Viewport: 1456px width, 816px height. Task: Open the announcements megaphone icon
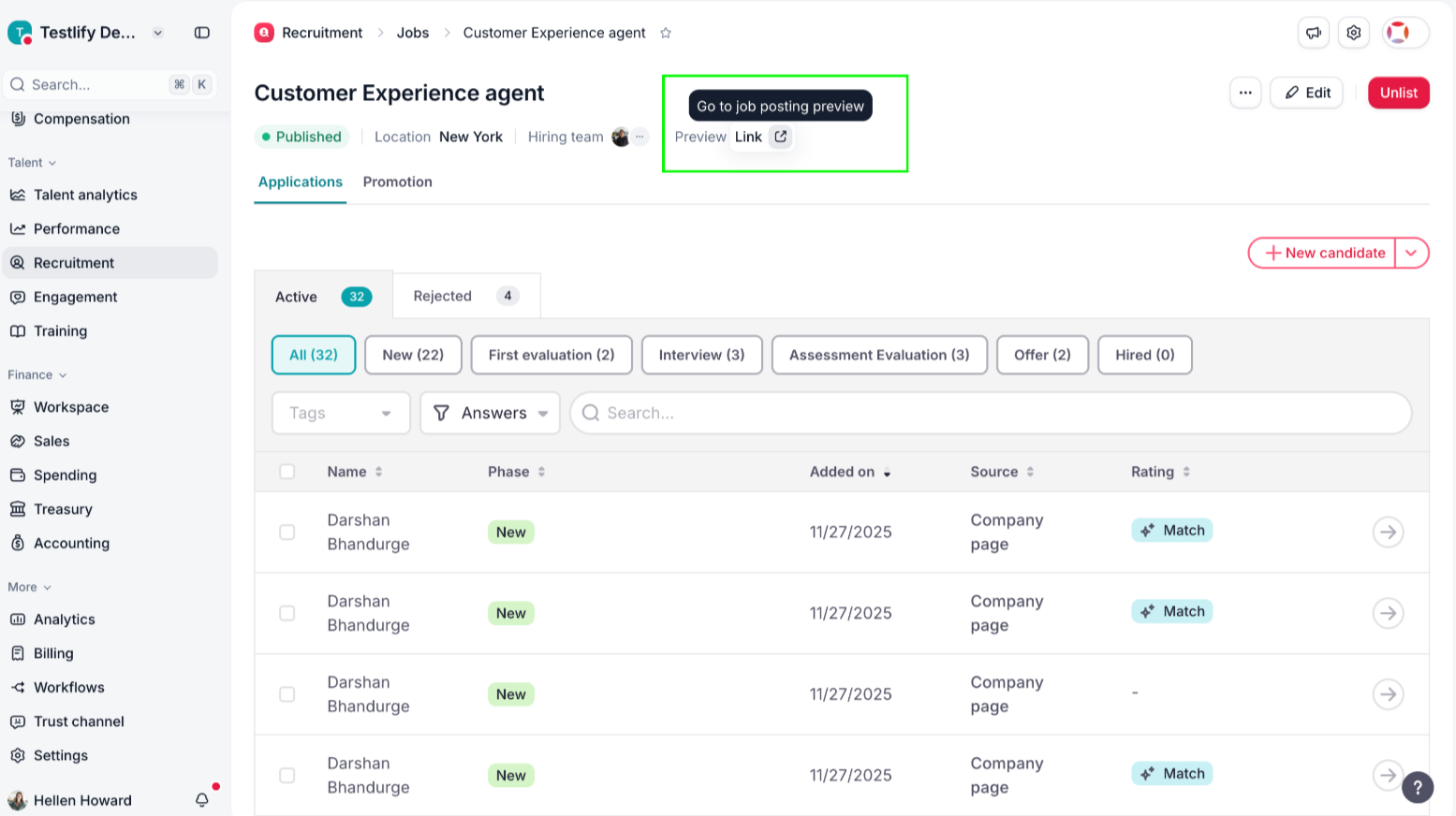(x=1314, y=33)
